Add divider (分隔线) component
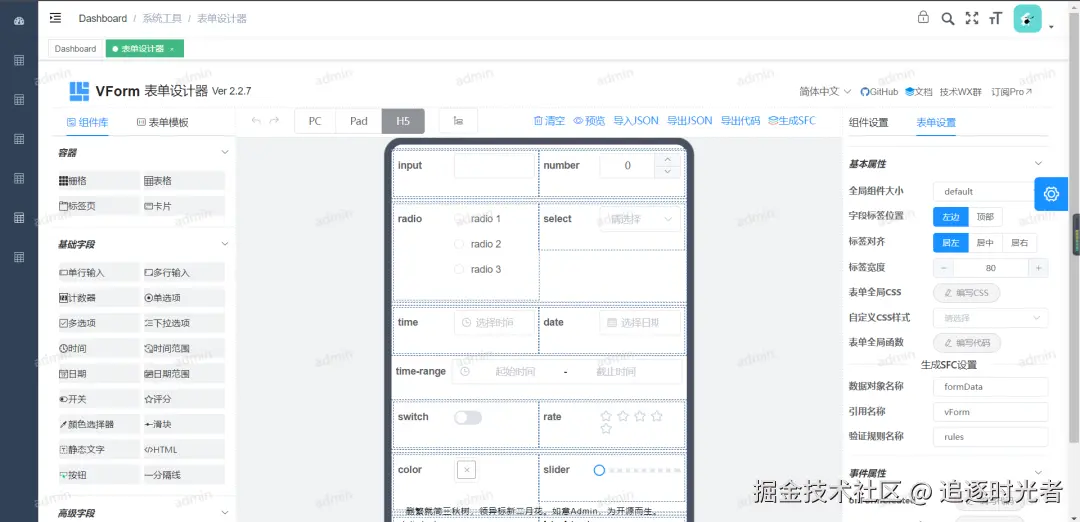 click(183, 475)
